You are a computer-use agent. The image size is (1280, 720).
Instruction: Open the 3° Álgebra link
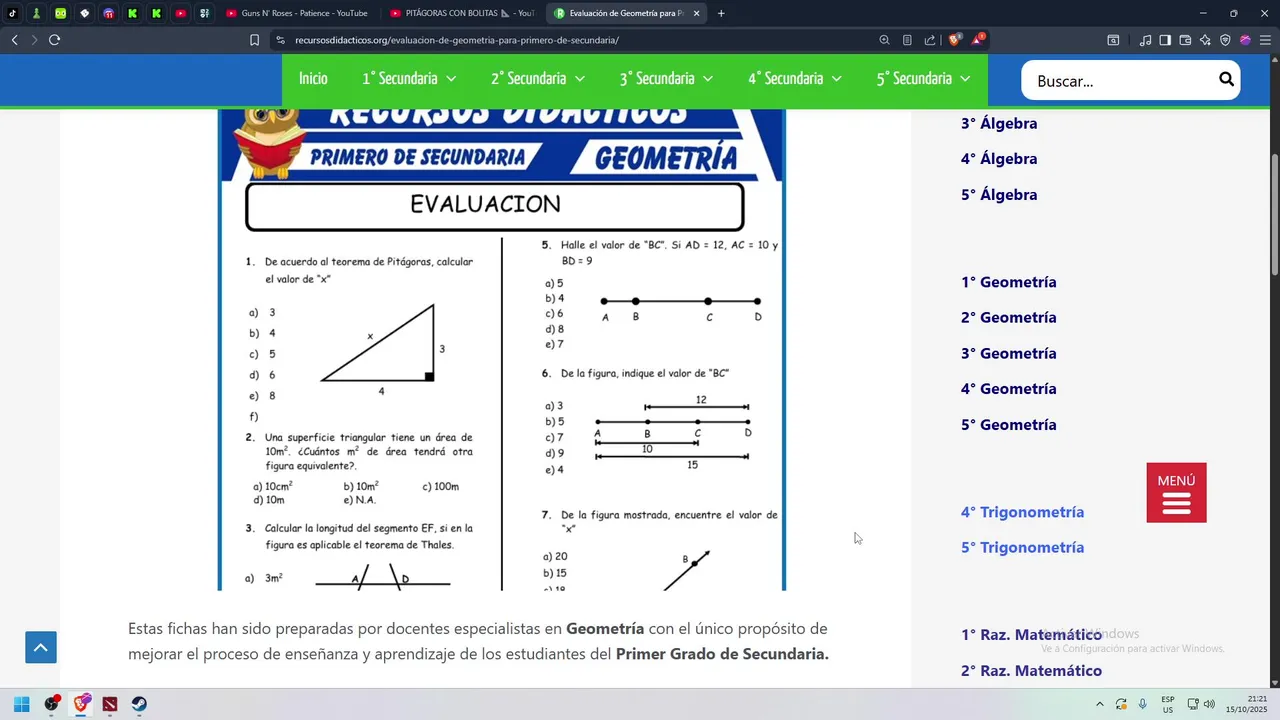[999, 123]
